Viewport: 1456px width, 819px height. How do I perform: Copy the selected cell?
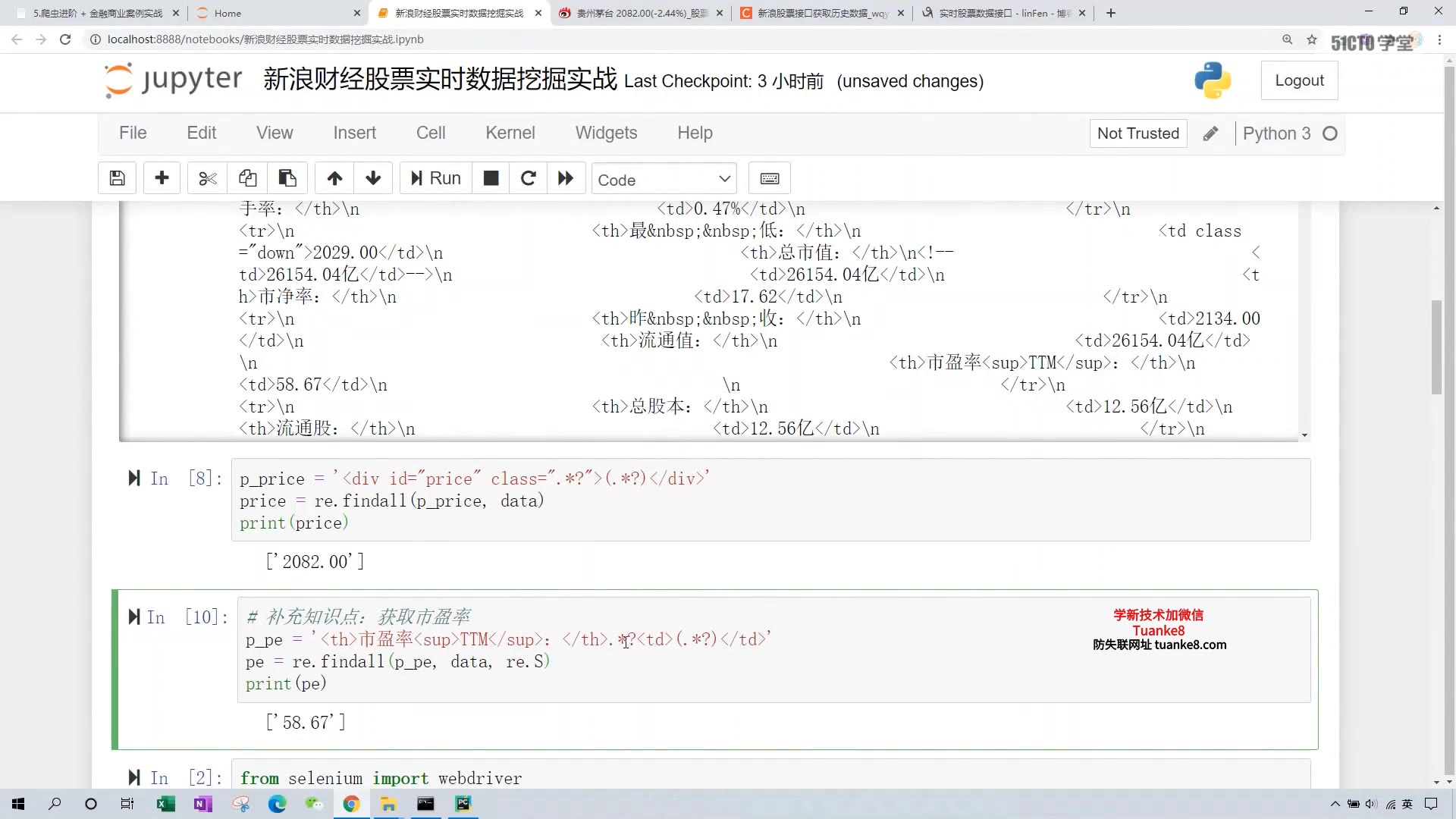(x=247, y=178)
